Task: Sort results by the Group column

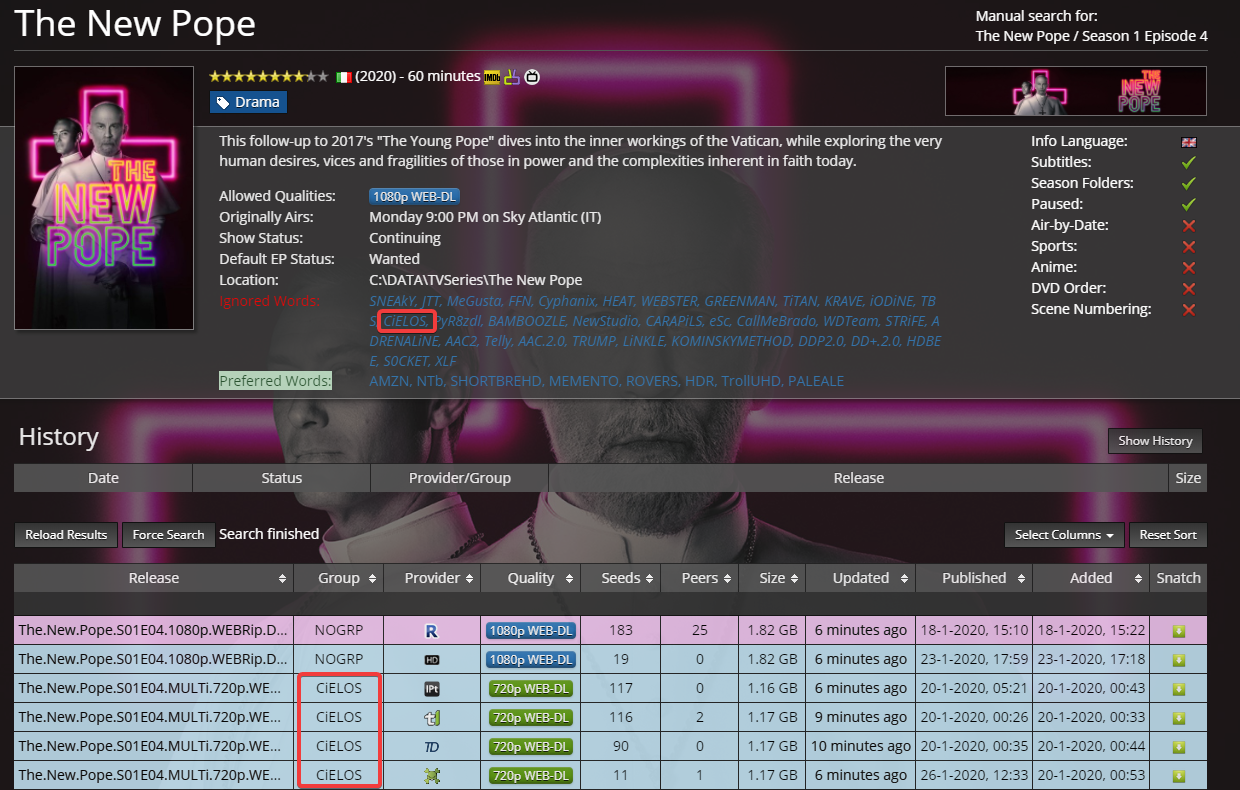Action: 338,578
